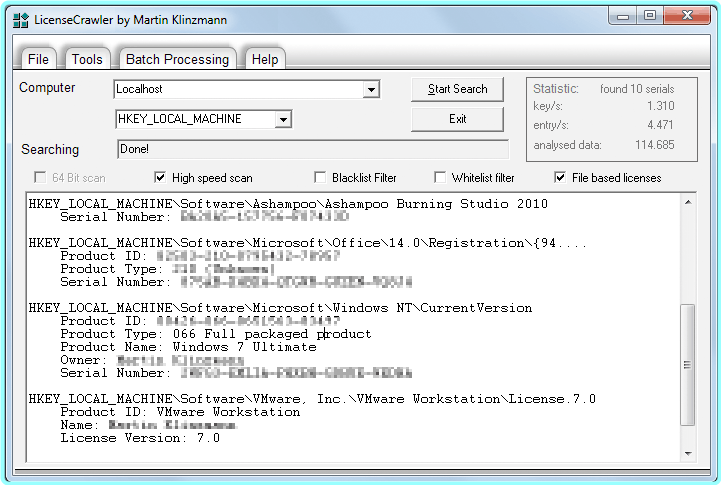Image resolution: width=721 pixels, height=485 pixels.
Task: Click the LicenseCrawler app icon in title bar
Action: 20,20
